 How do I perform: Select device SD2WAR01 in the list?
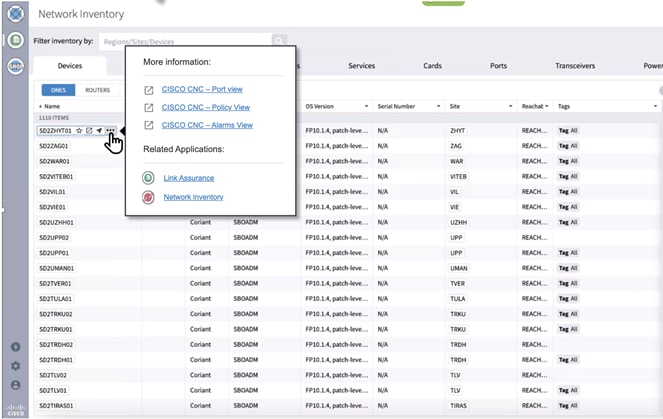click(x=54, y=161)
